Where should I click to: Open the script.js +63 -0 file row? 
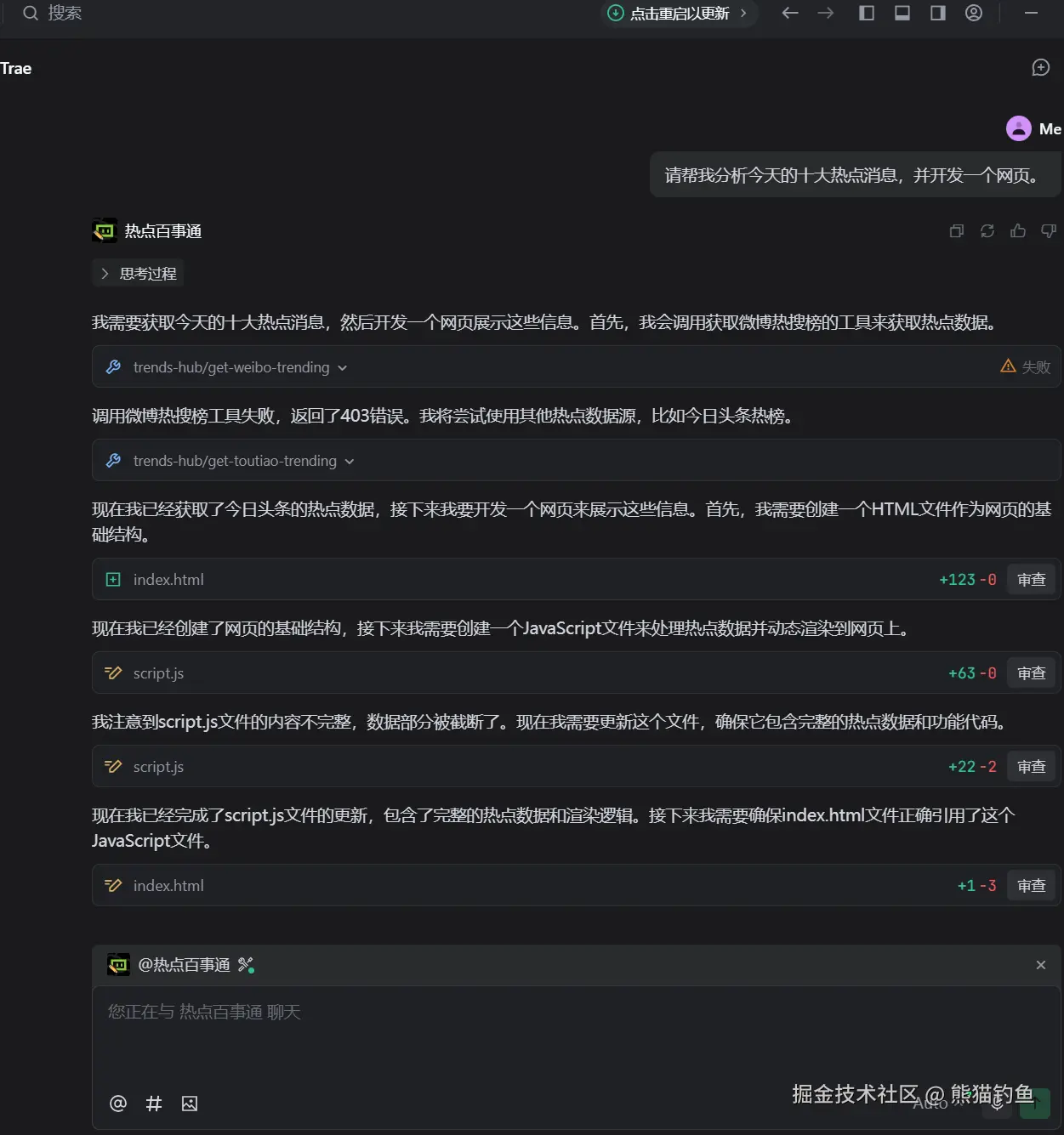[577, 673]
